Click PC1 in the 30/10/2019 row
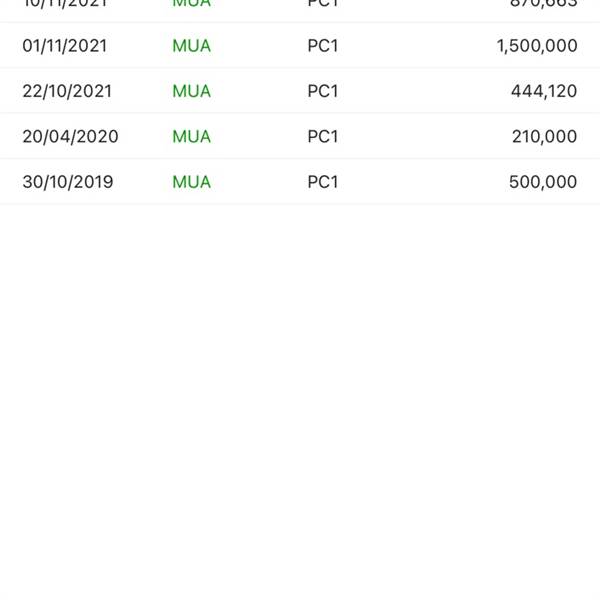This screenshot has width=600, height=600. (x=323, y=182)
